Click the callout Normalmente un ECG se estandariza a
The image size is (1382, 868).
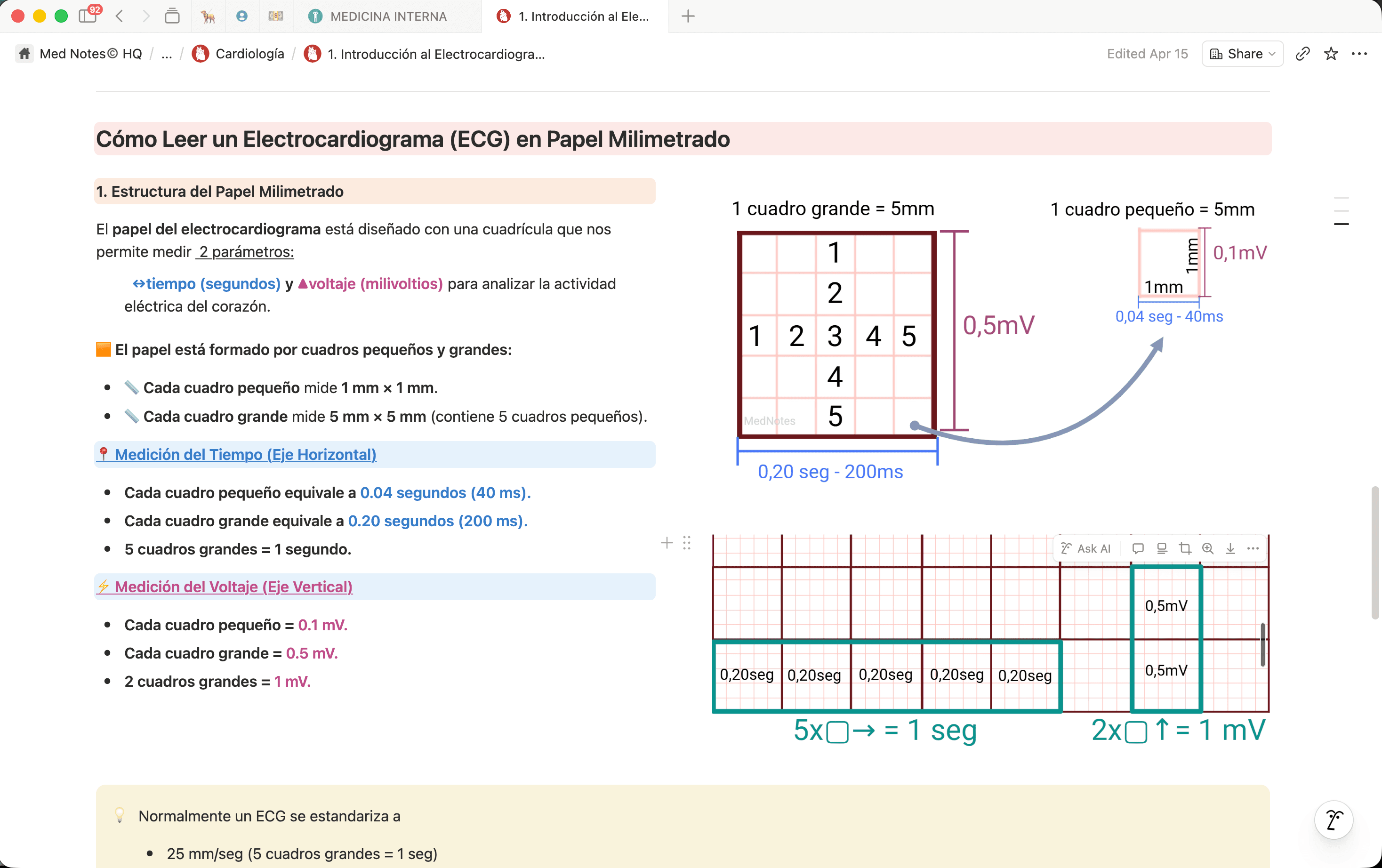coord(269,816)
